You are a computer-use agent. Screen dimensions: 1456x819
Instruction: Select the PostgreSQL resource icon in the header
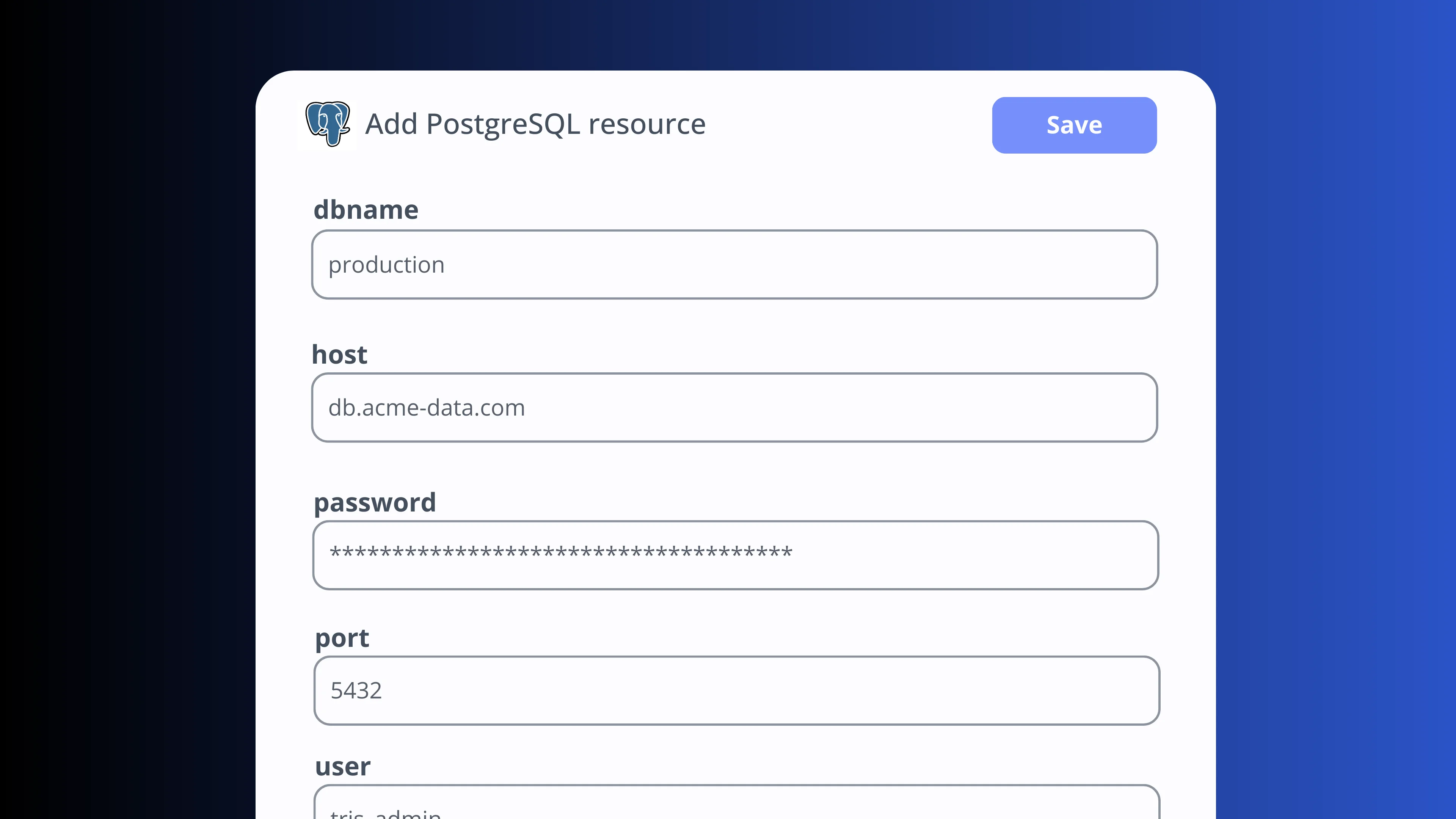[328, 124]
